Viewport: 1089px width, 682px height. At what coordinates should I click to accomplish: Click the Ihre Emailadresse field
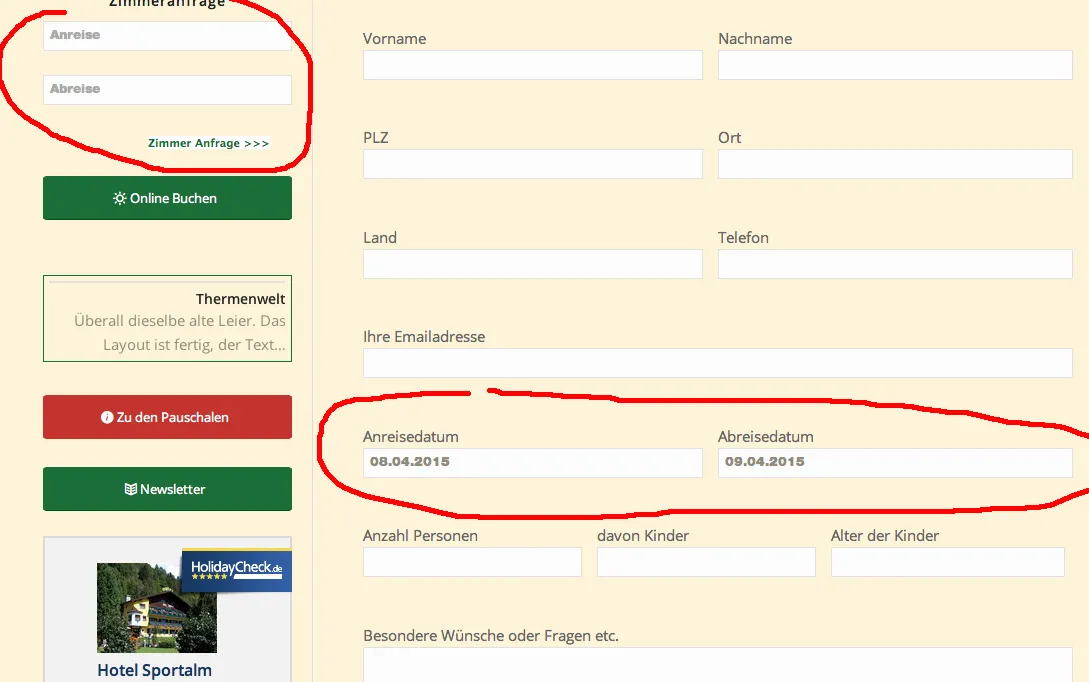click(717, 363)
